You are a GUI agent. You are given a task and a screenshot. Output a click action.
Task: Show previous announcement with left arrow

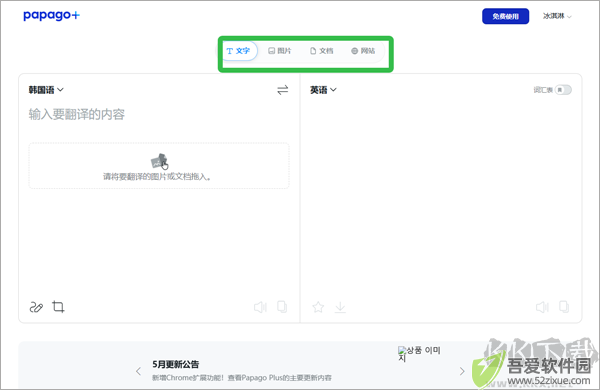coord(139,371)
